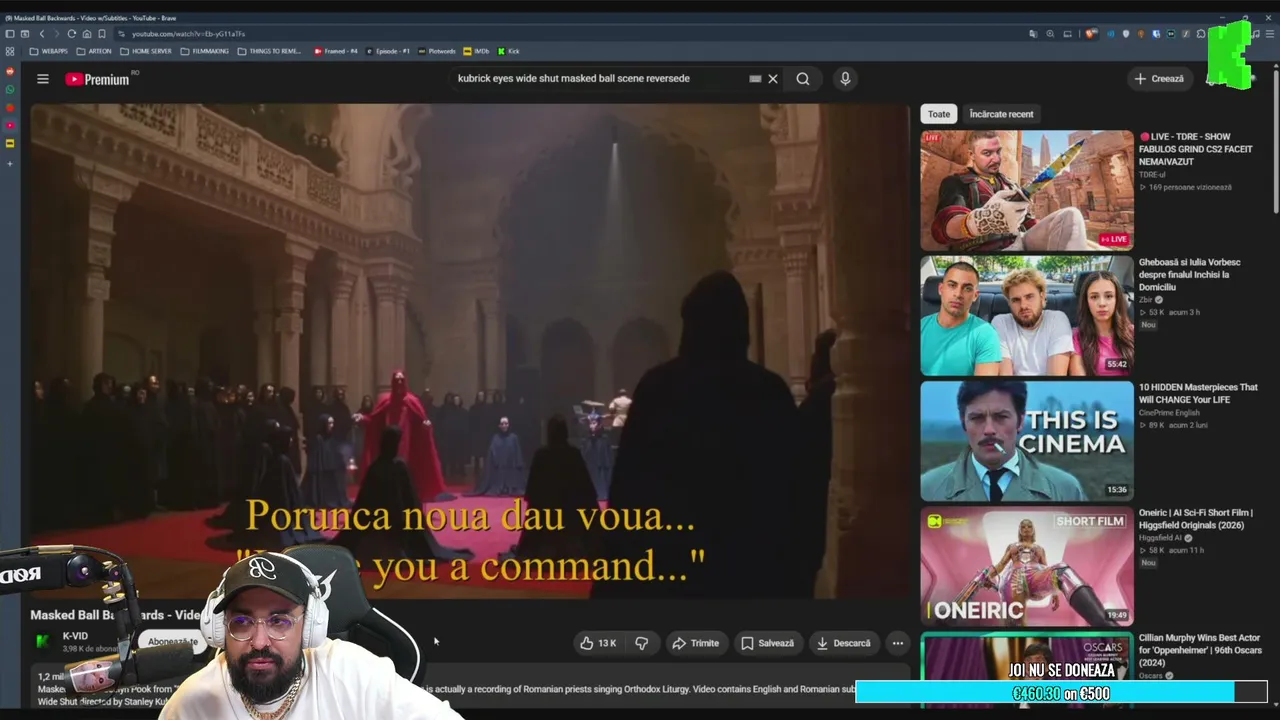1280x720 pixels.
Task: Open the WhatsApp icon in Brave sidebar
Action: [x=10, y=89]
